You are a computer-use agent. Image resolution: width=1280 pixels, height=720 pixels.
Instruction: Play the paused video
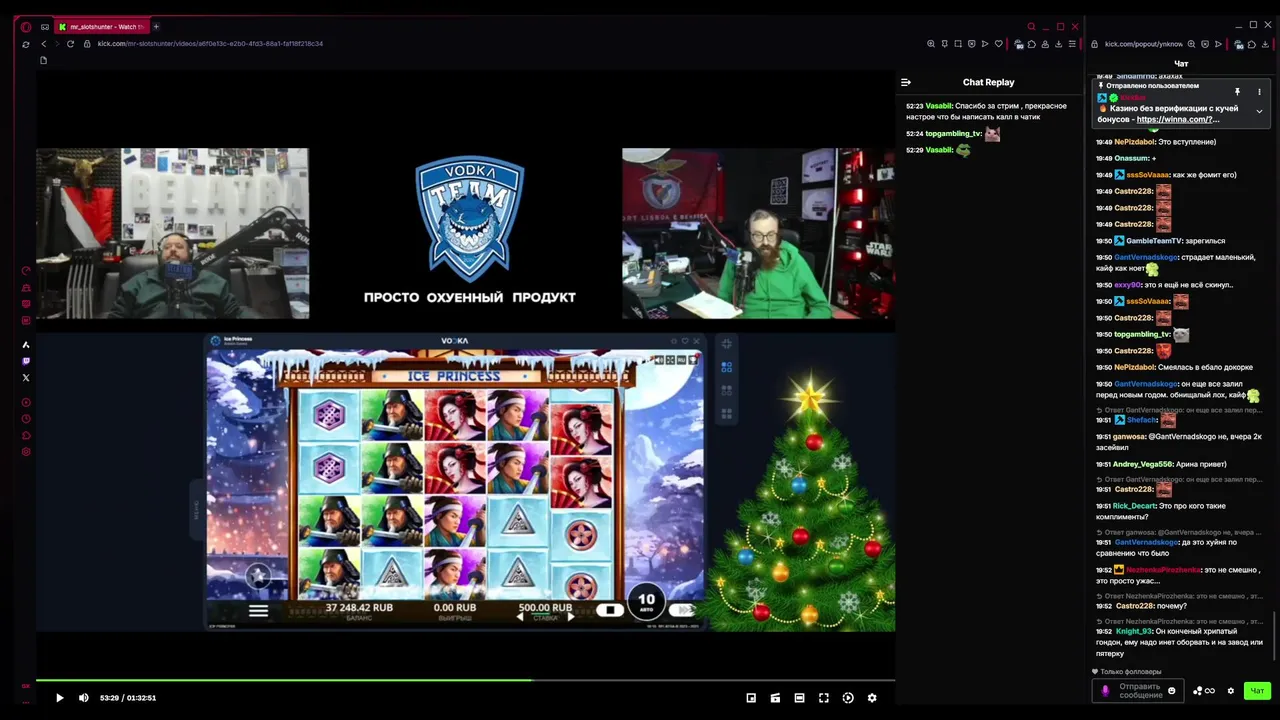pyautogui.click(x=59, y=698)
